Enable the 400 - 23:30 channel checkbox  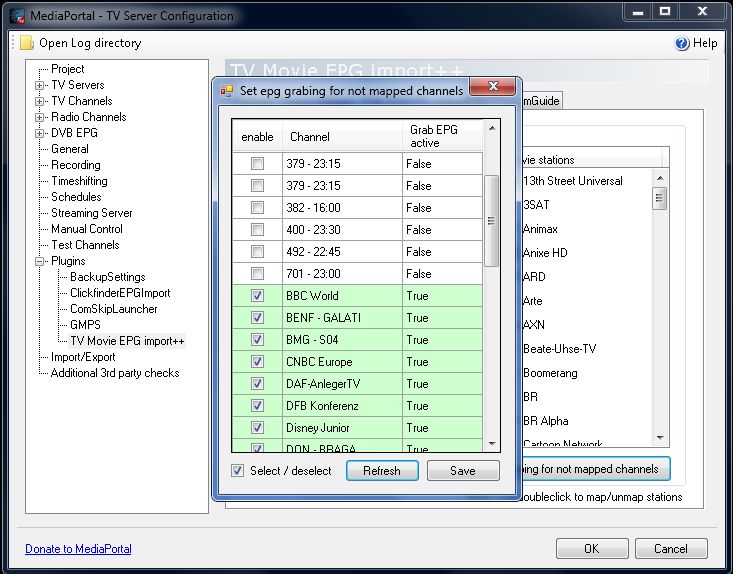tap(257, 230)
